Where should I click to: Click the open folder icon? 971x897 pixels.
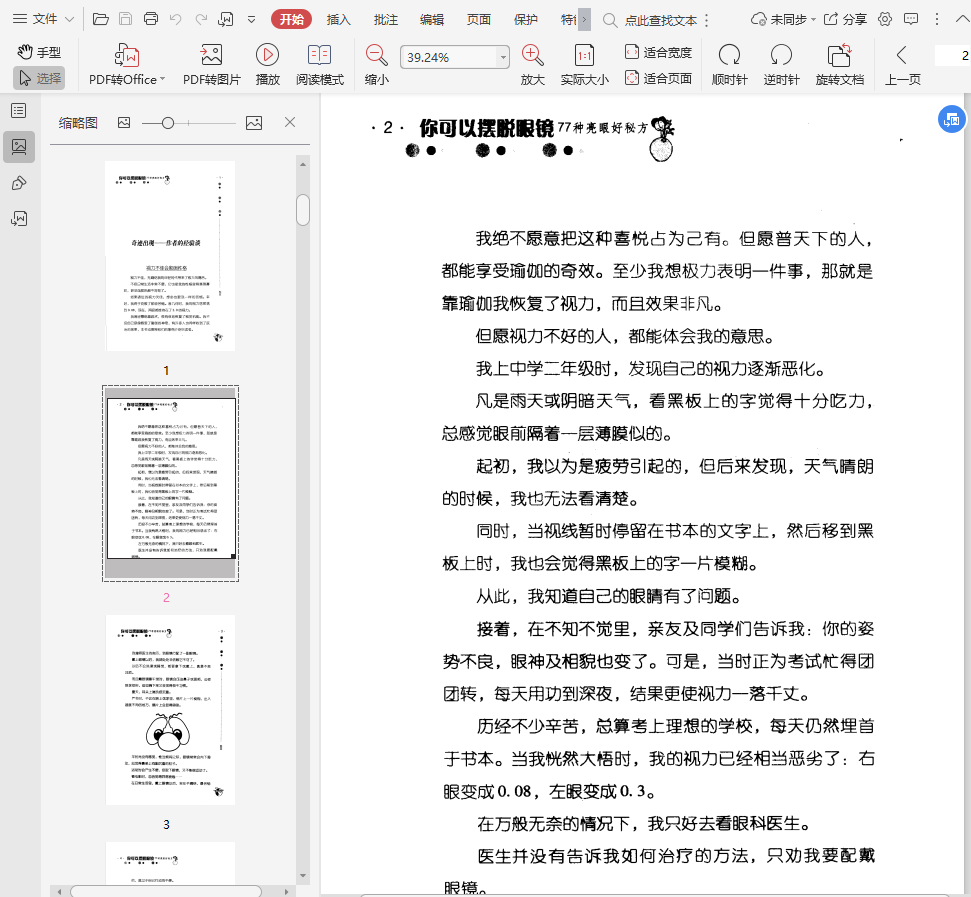tap(100, 19)
